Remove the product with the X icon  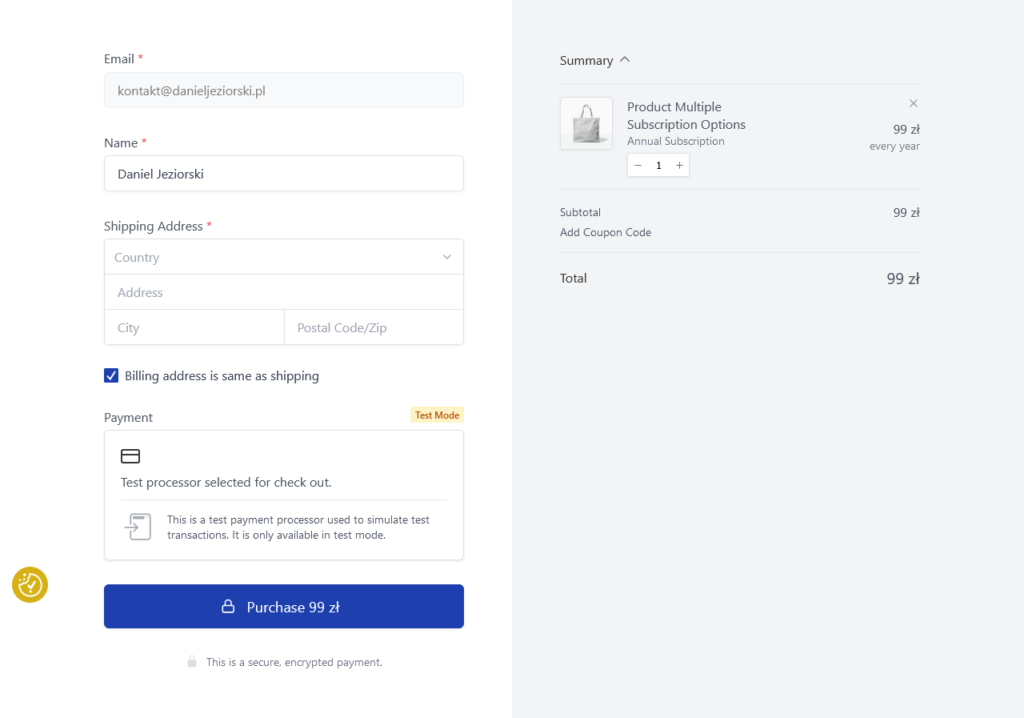(913, 103)
